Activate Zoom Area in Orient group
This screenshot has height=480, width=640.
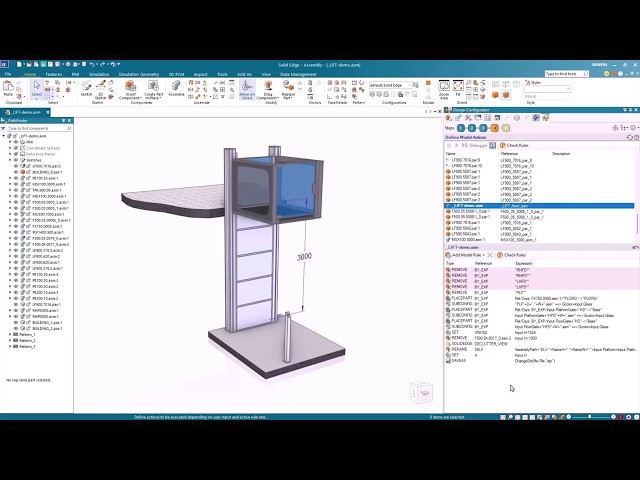pos(444,90)
